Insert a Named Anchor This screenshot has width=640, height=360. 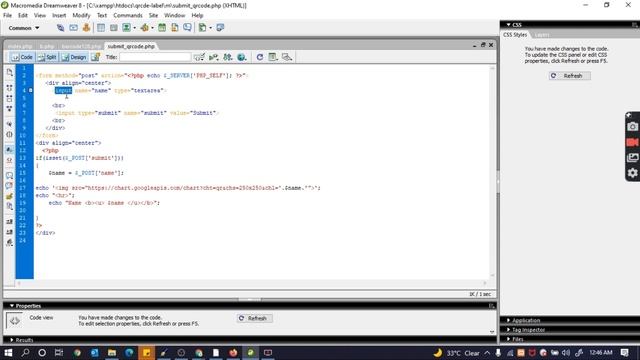[x=86, y=28]
